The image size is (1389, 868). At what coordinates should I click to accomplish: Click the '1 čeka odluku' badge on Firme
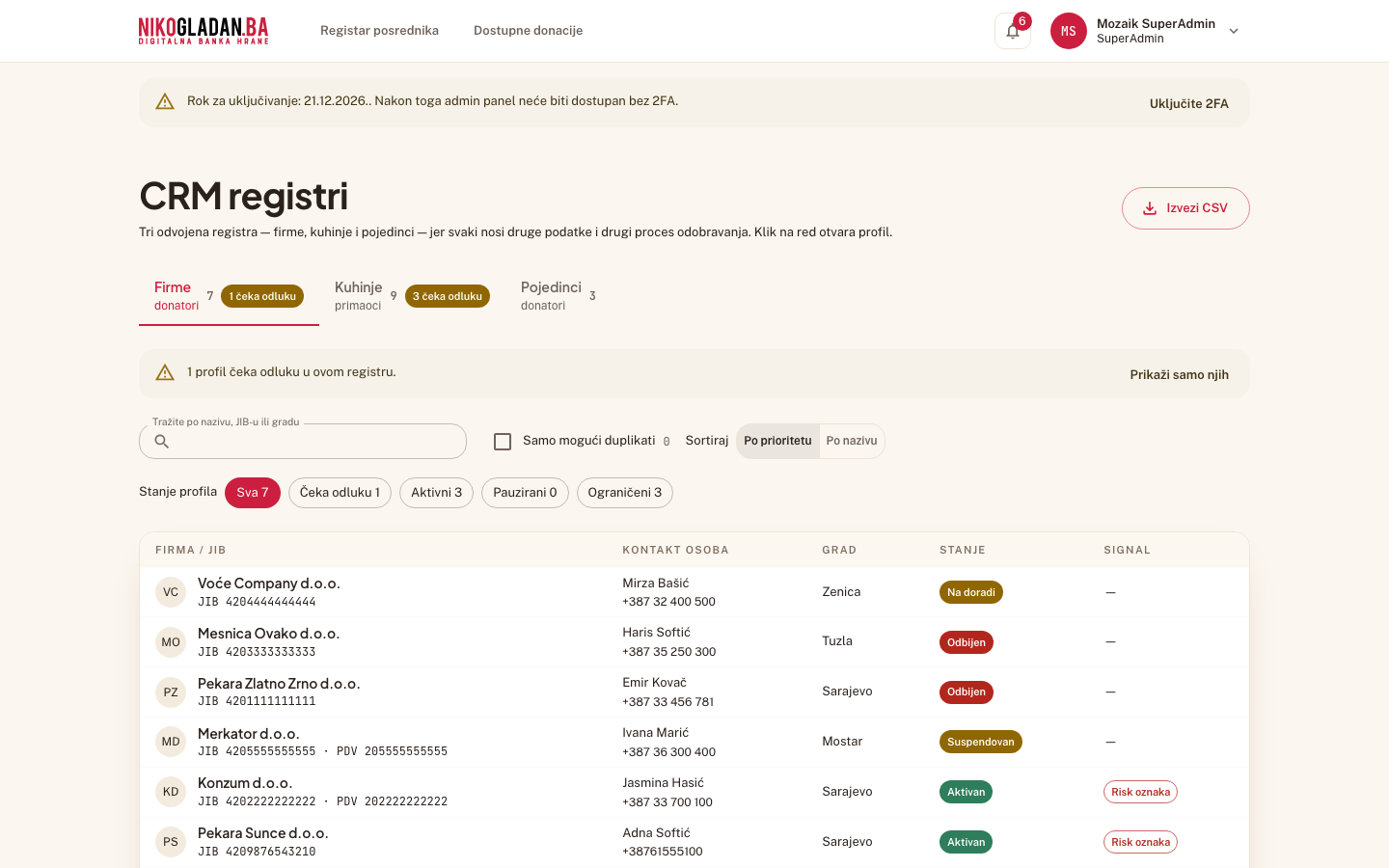262,296
